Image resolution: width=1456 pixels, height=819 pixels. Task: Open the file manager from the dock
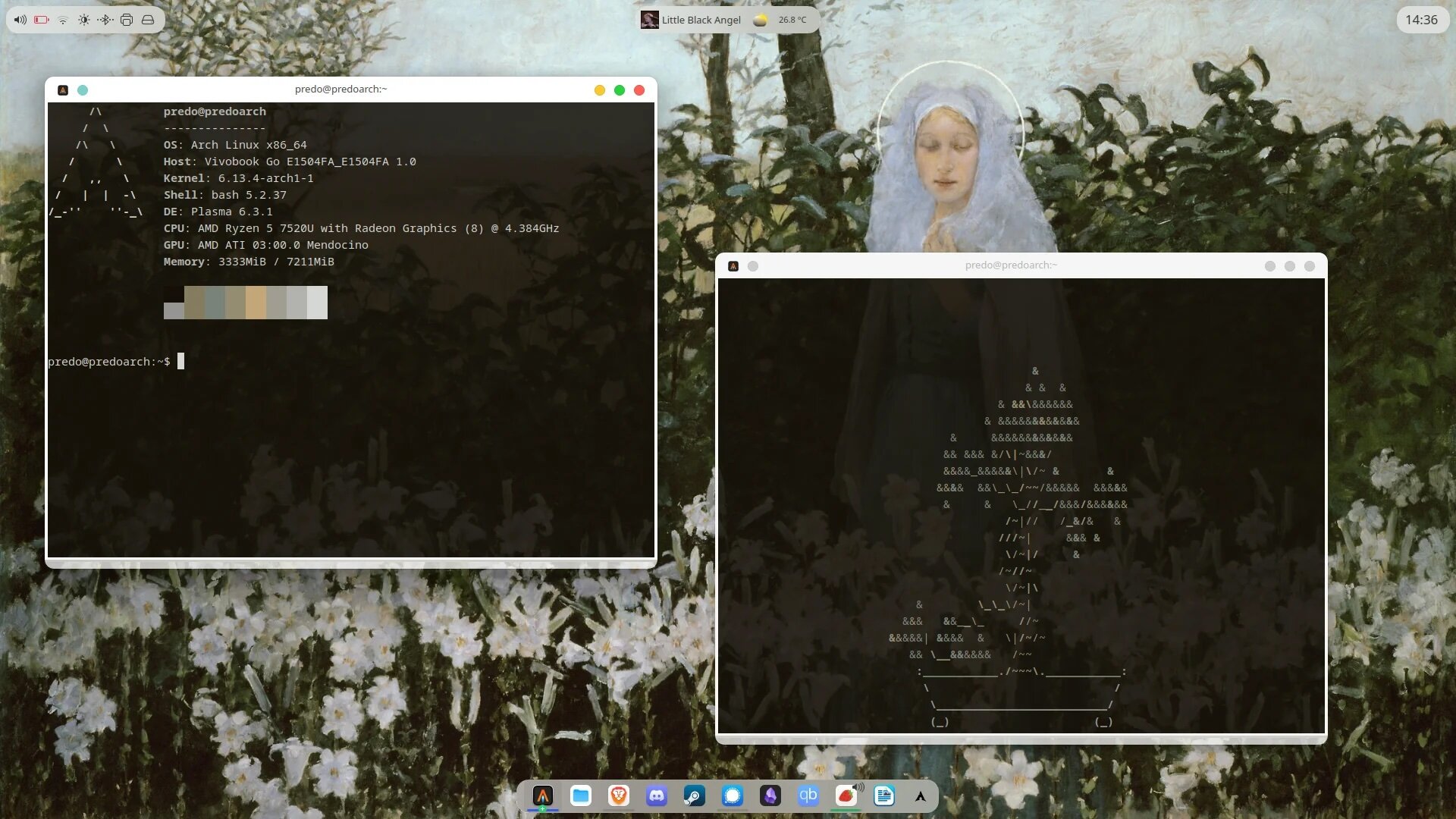tap(581, 795)
